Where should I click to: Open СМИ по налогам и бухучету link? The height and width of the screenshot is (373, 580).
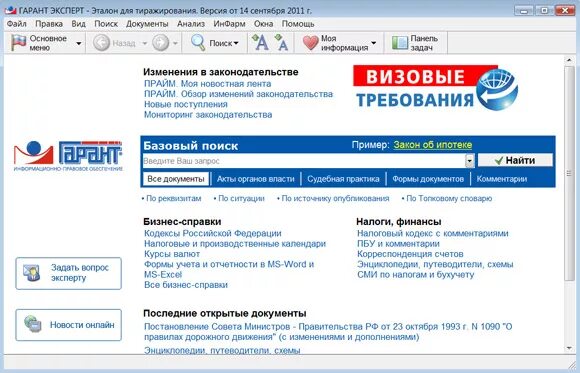(415, 275)
